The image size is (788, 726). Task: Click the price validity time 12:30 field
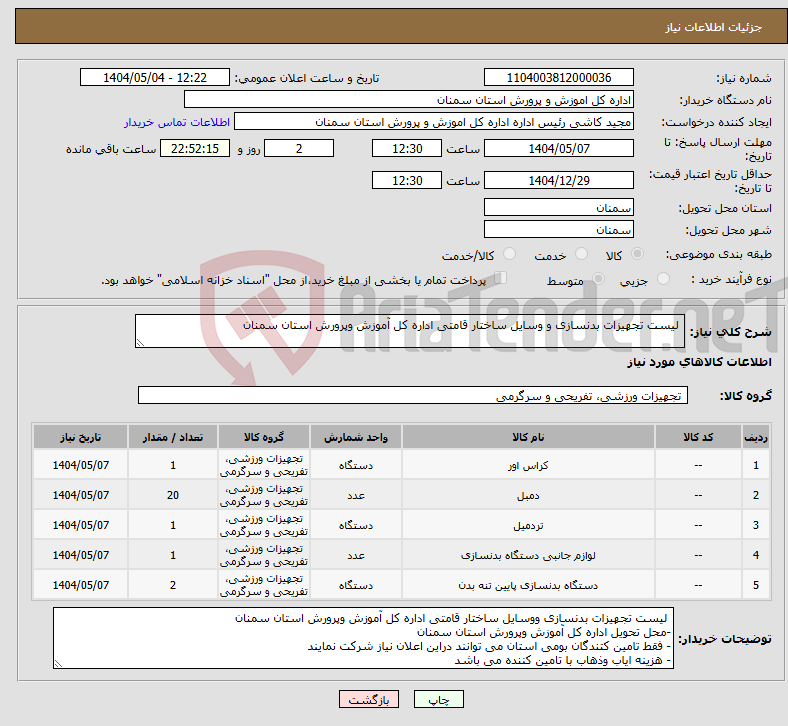[x=407, y=180]
